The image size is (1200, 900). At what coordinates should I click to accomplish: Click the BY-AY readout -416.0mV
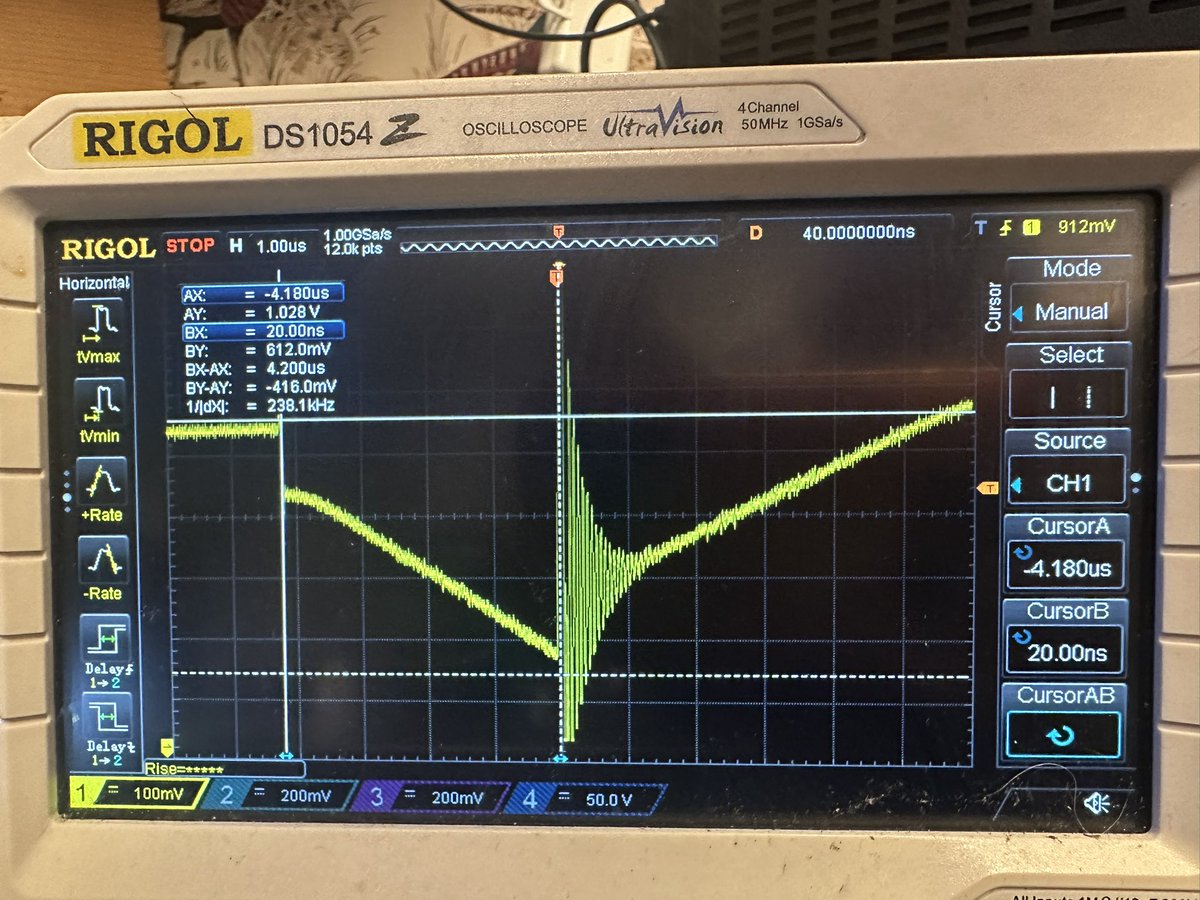point(259,387)
